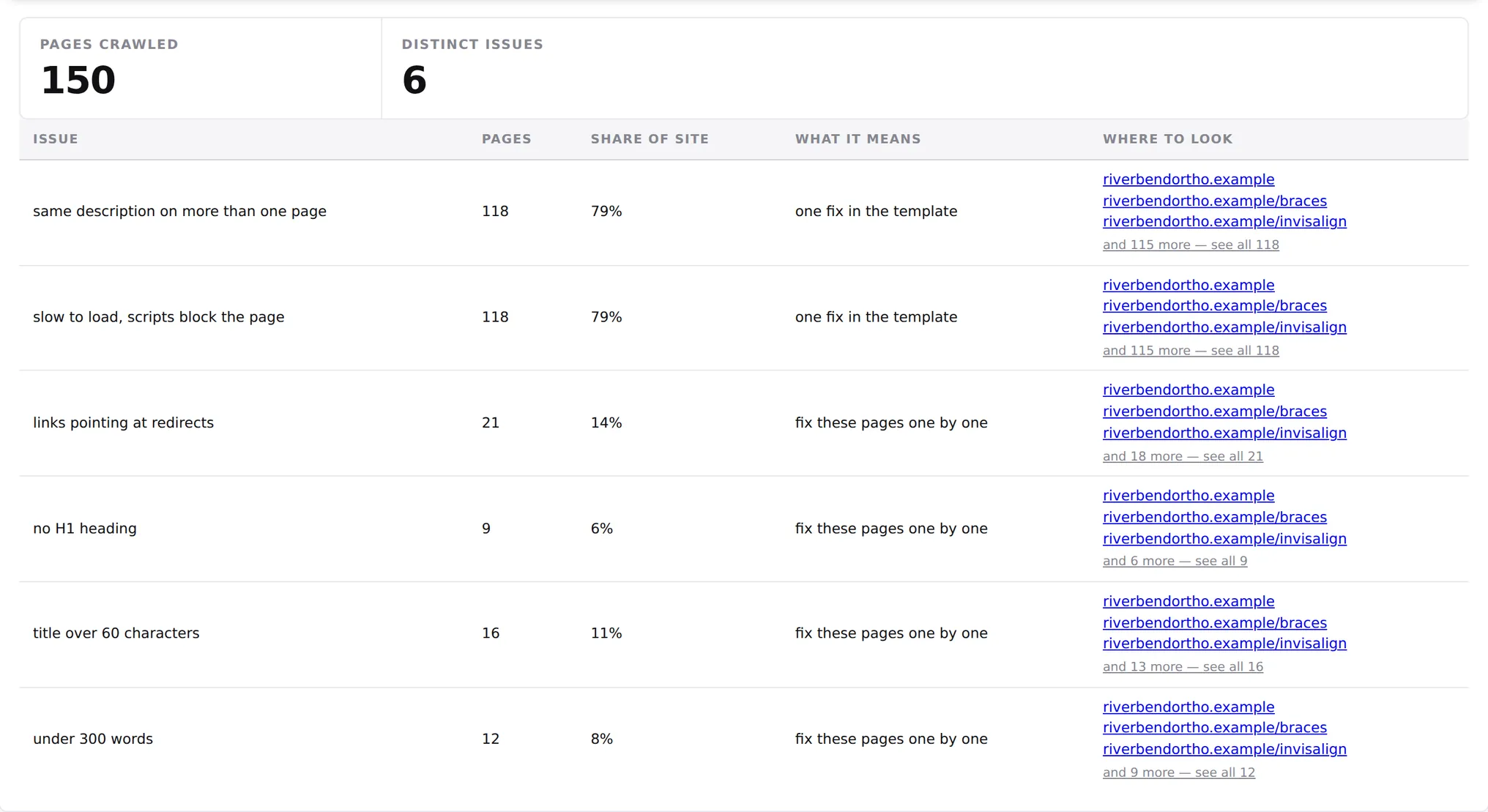This screenshot has width=1488, height=812.
Task: Click the 150 pages crawled value
Action: [x=78, y=81]
